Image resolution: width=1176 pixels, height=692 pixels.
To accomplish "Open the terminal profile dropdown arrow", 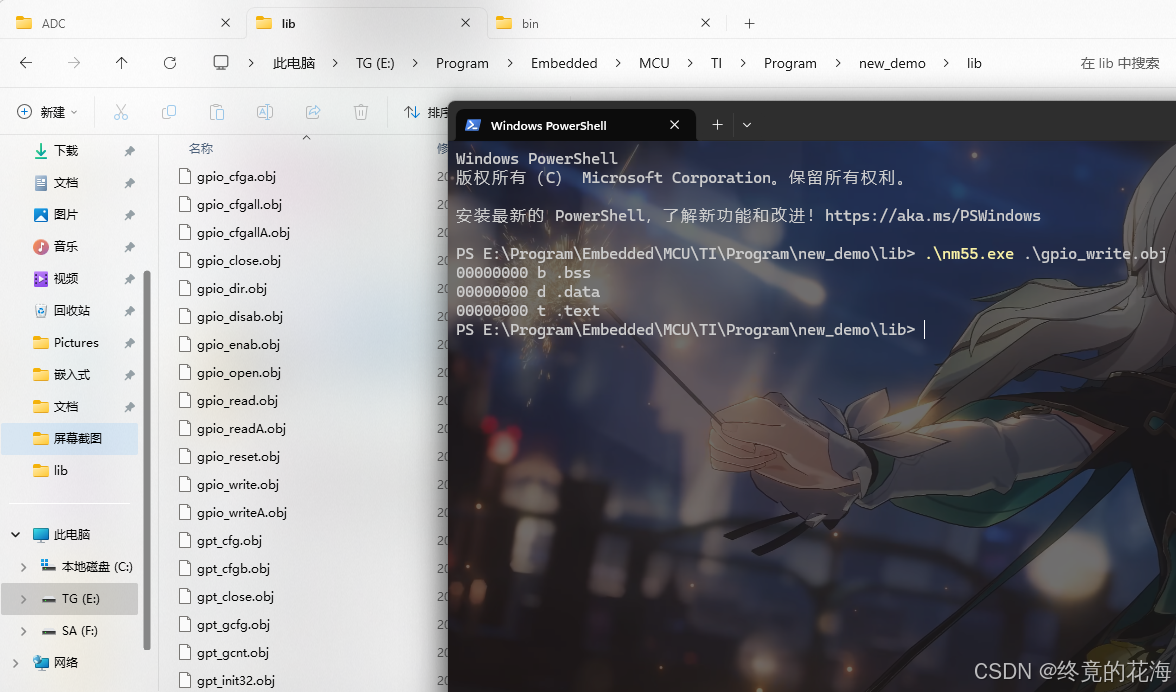I will click(x=747, y=125).
